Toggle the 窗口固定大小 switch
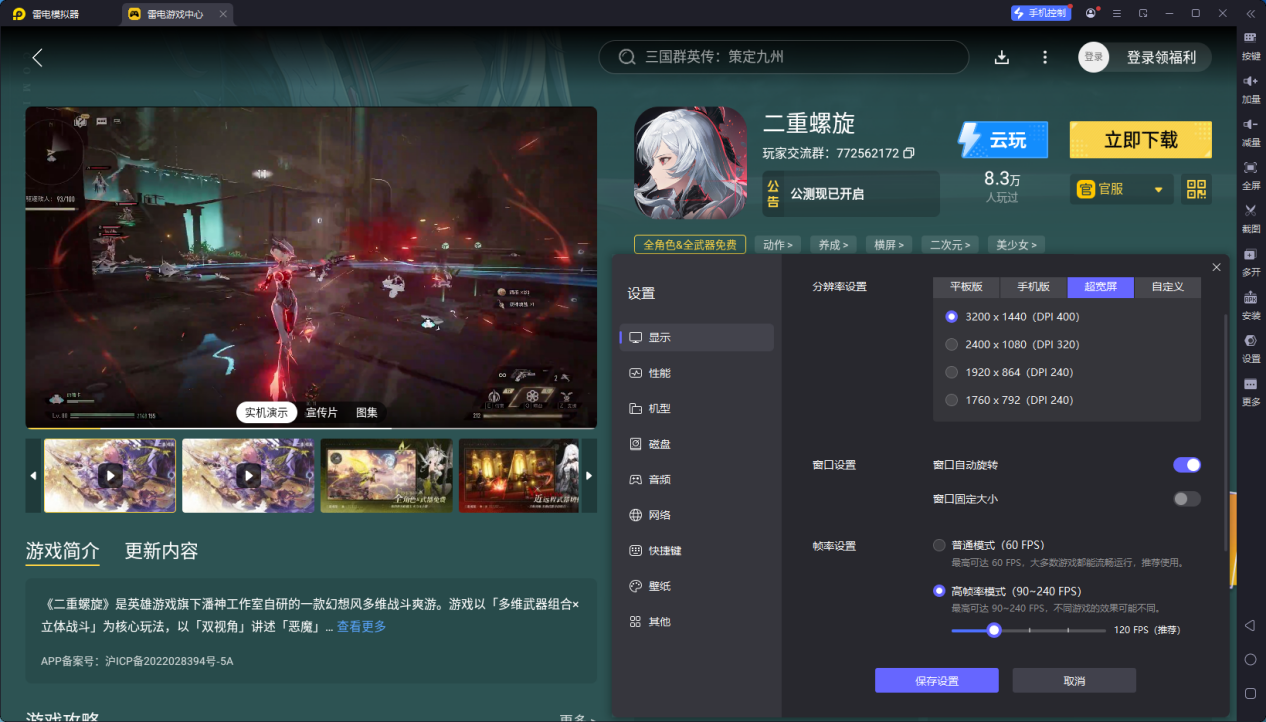This screenshot has height=722, width=1266. coord(1187,499)
